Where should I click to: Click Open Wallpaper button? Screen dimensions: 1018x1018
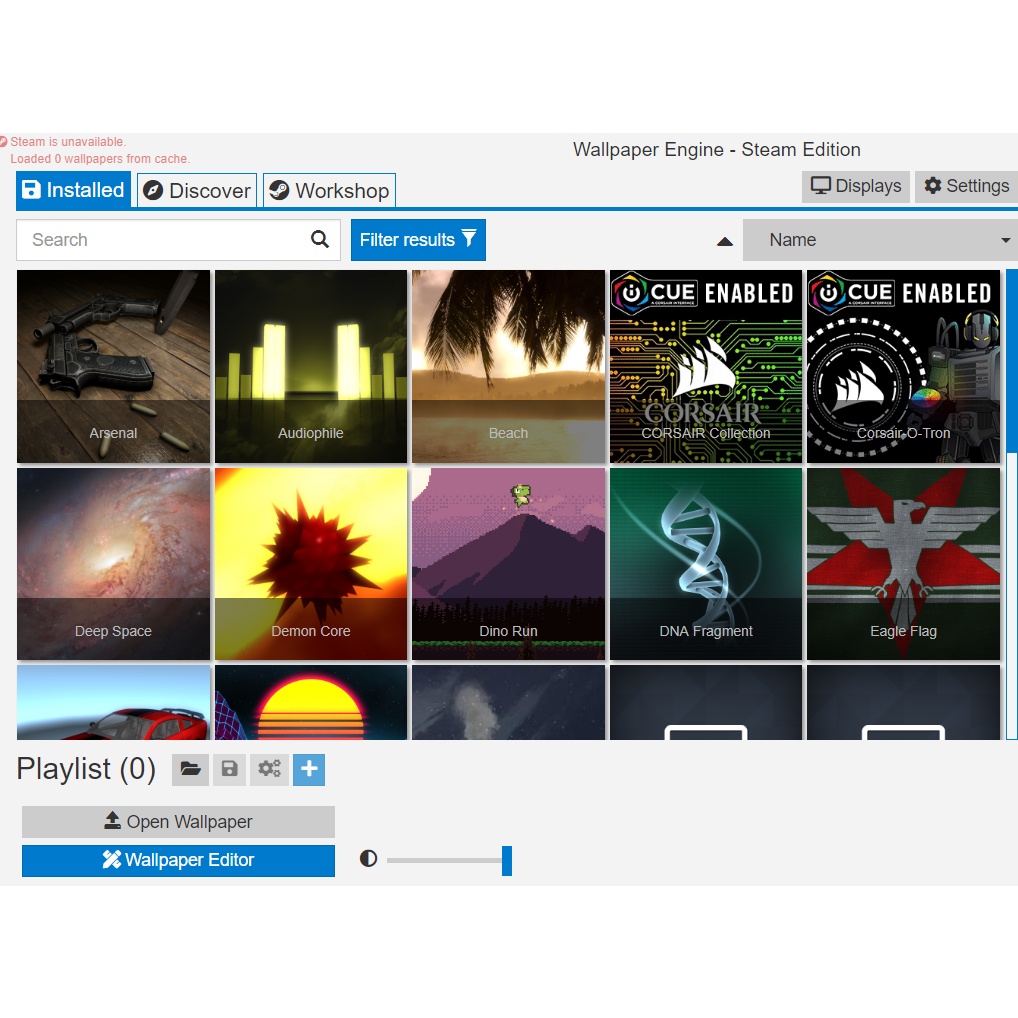pos(179,822)
